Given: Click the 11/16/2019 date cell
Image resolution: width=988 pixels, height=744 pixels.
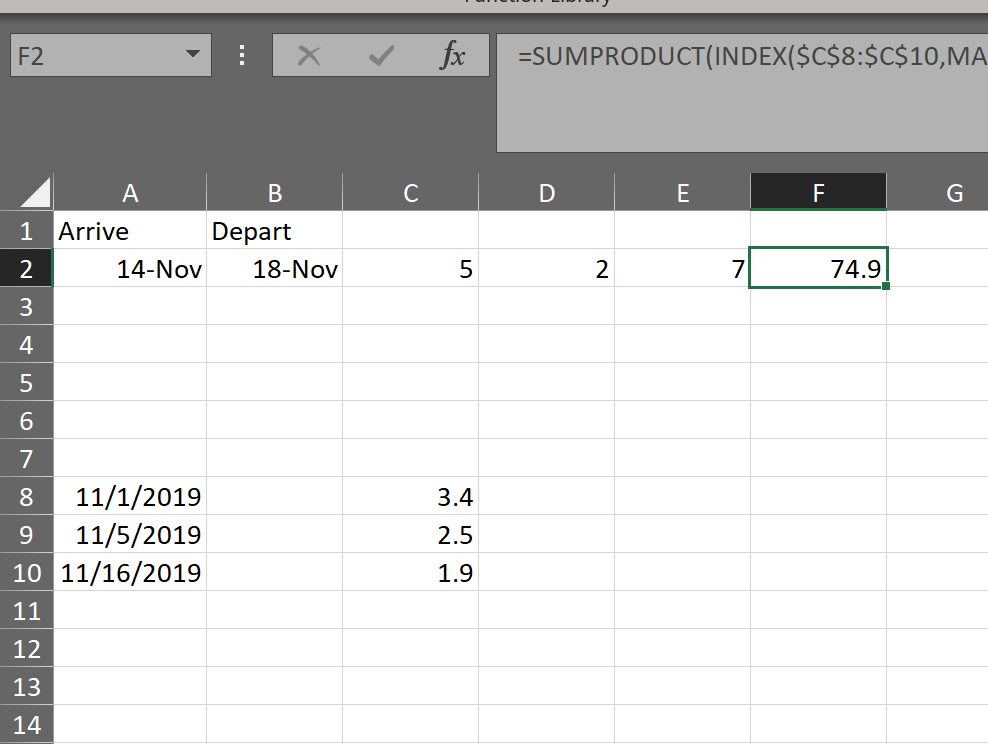Looking at the screenshot, I should (x=129, y=573).
